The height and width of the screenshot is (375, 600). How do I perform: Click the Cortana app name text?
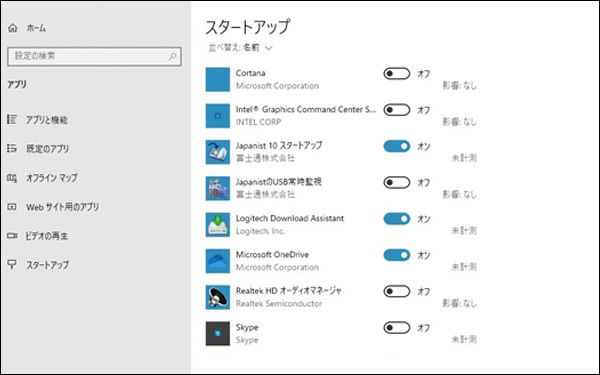tap(251, 73)
